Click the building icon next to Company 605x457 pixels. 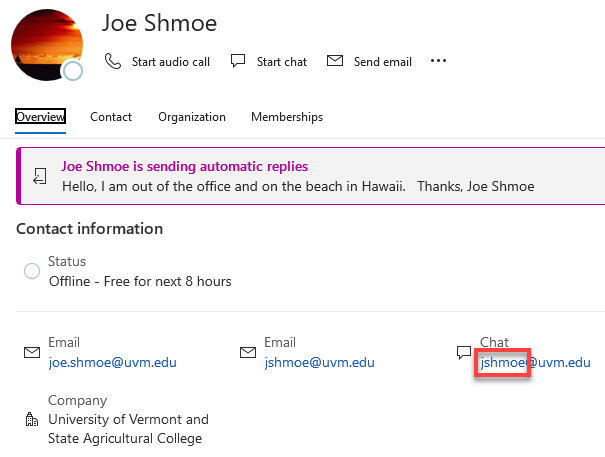click(x=32, y=419)
